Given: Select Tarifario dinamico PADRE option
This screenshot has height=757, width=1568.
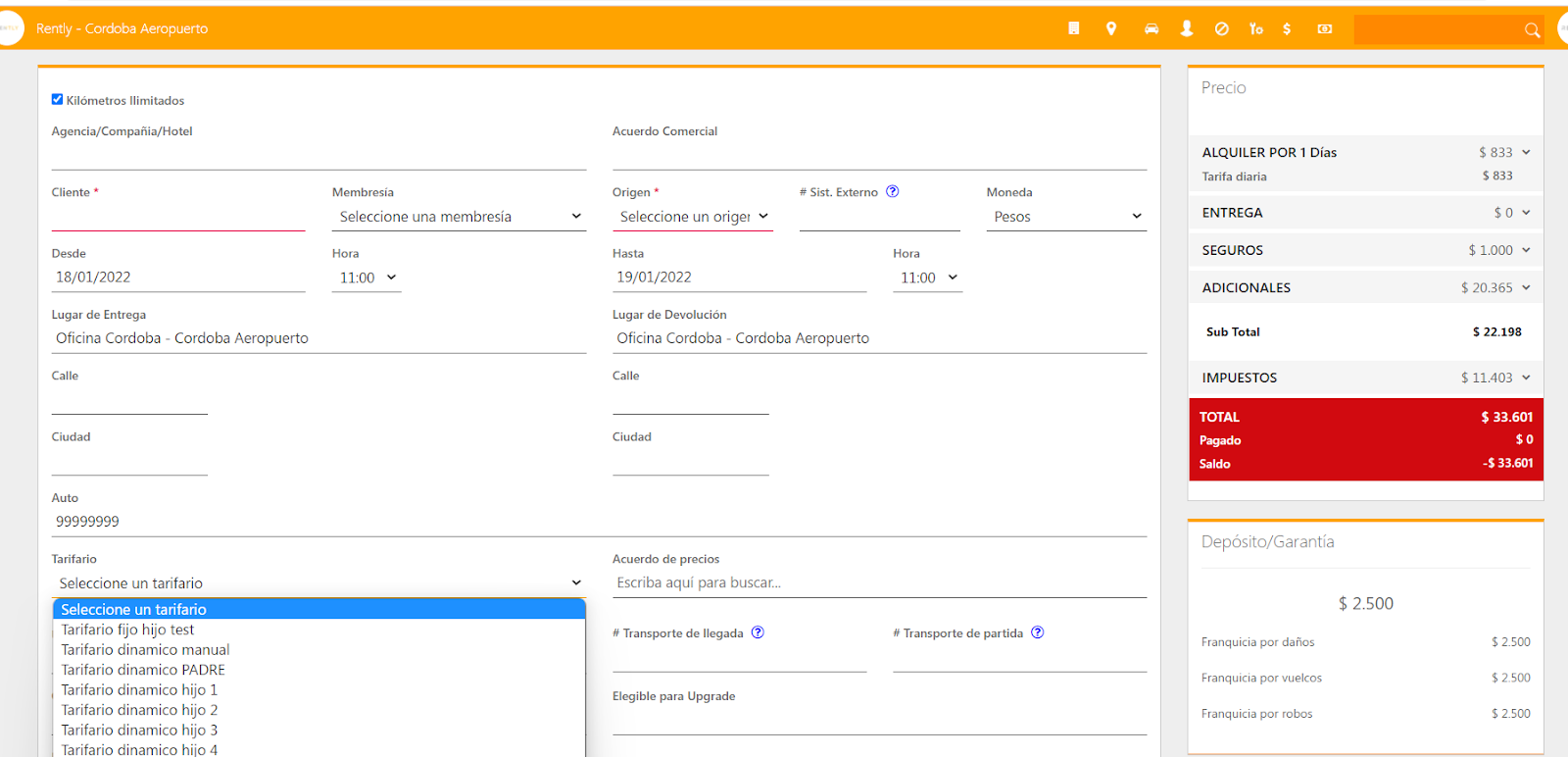Looking at the screenshot, I should pyautogui.click(x=143, y=670).
